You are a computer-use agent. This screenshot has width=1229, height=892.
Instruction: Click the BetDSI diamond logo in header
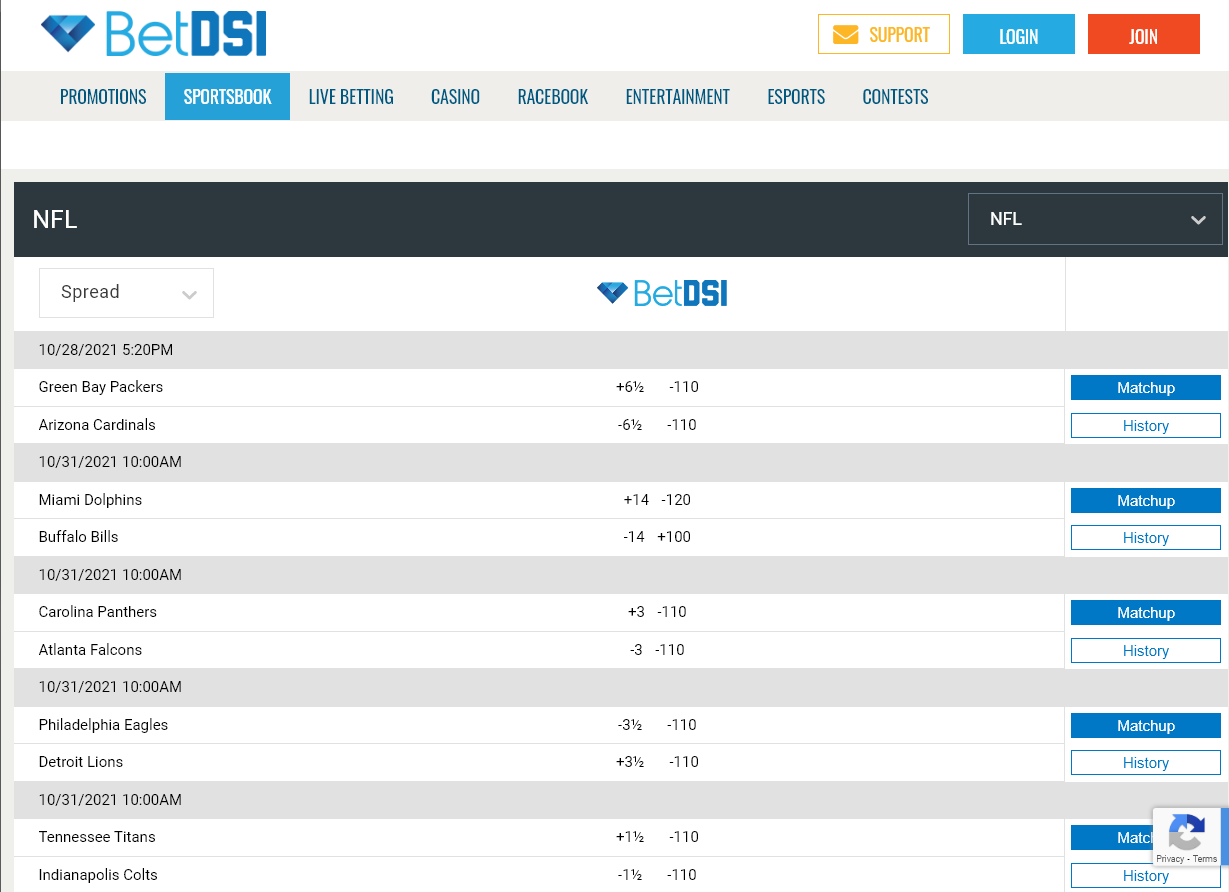click(x=68, y=34)
